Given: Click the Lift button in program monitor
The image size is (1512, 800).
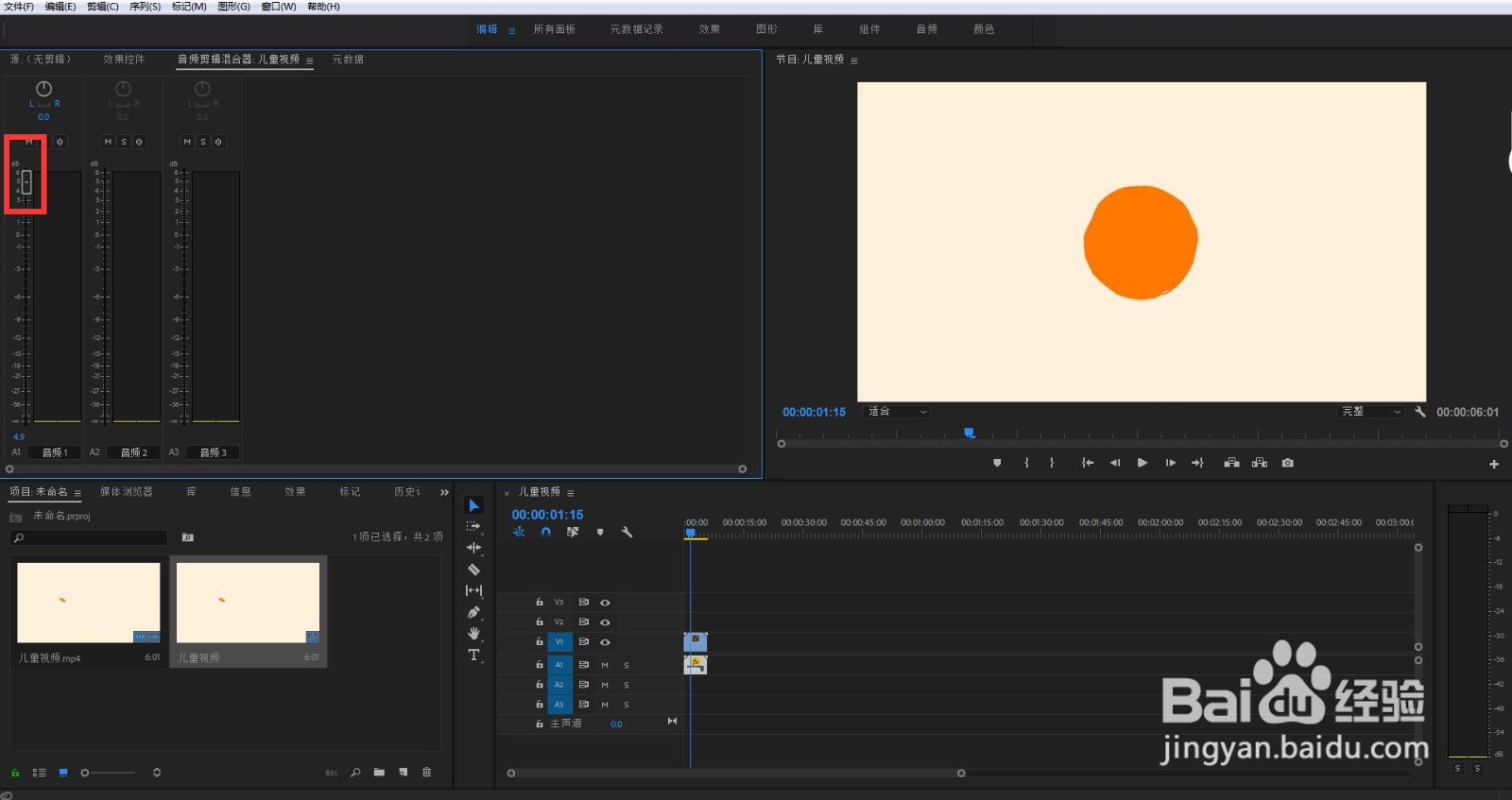Looking at the screenshot, I should coord(1231,463).
